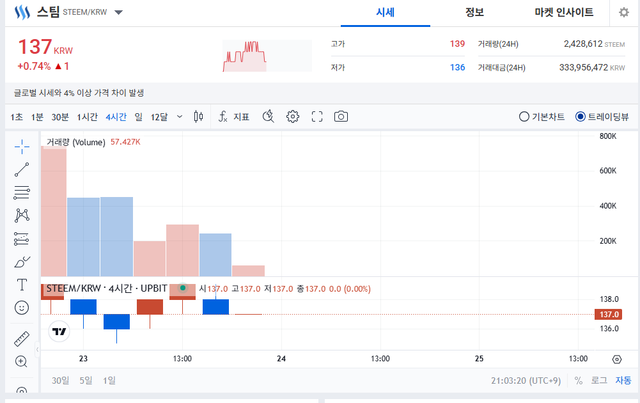Click the 거래량 (Volume) indicator legend

click(x=76, y=142)
